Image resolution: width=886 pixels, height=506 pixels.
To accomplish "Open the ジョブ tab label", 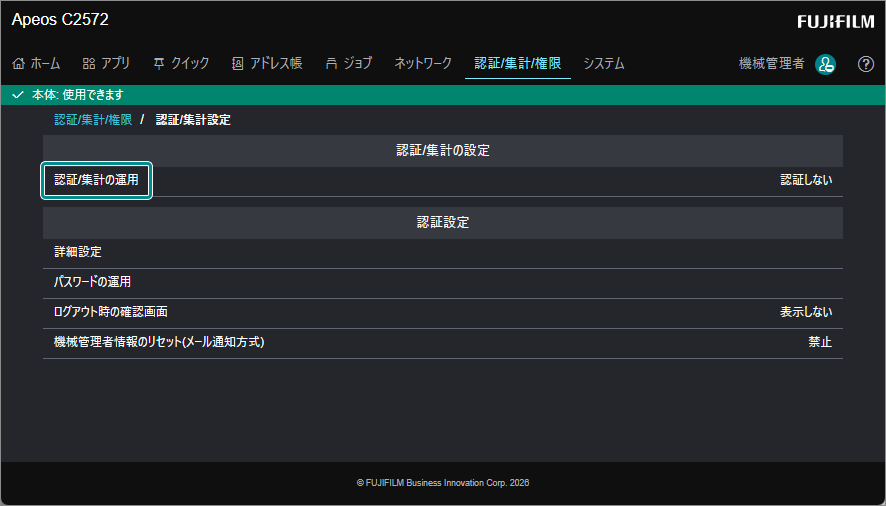I will (358, 63).
